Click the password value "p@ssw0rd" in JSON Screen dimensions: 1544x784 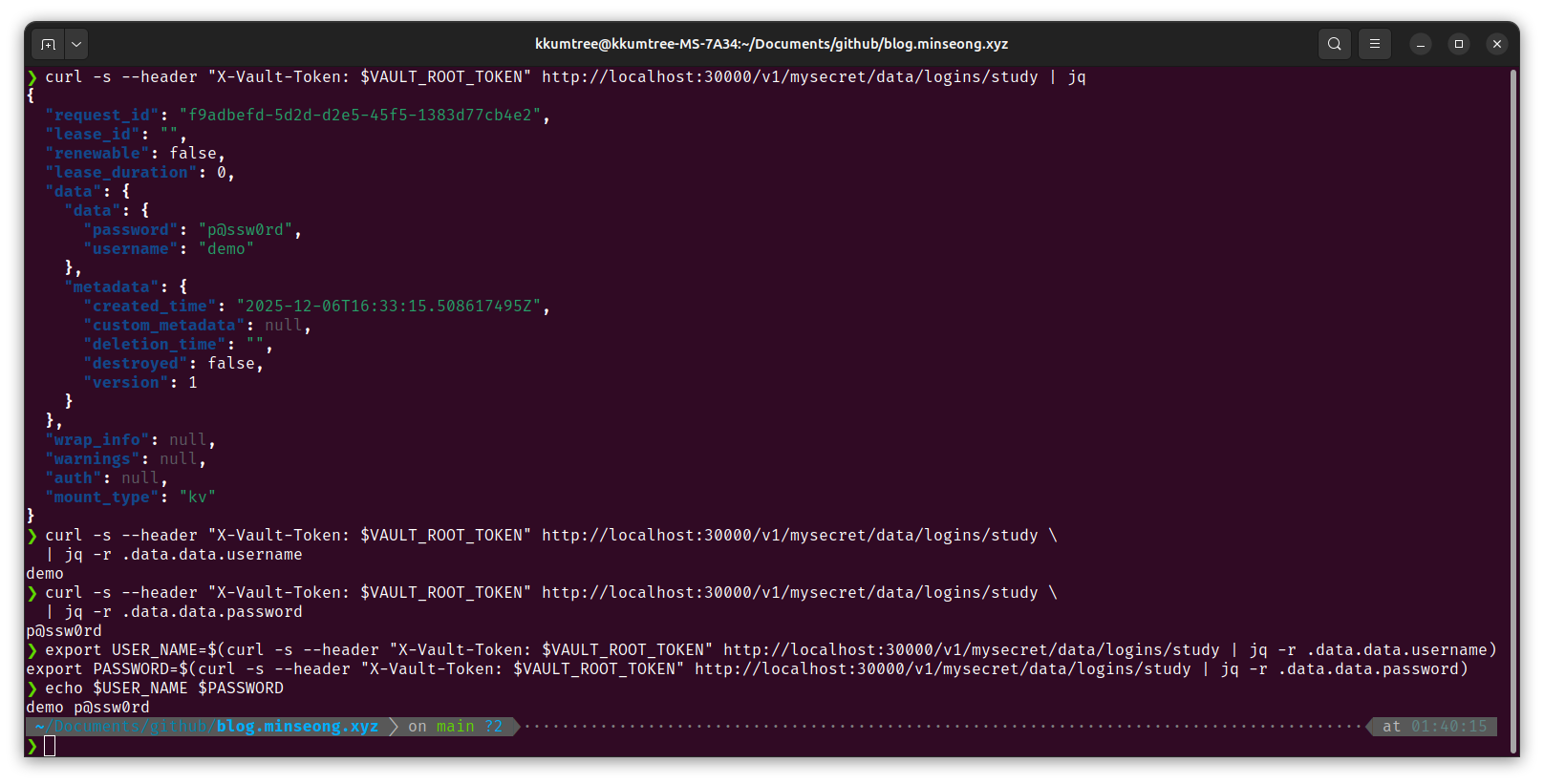(246, 230)
